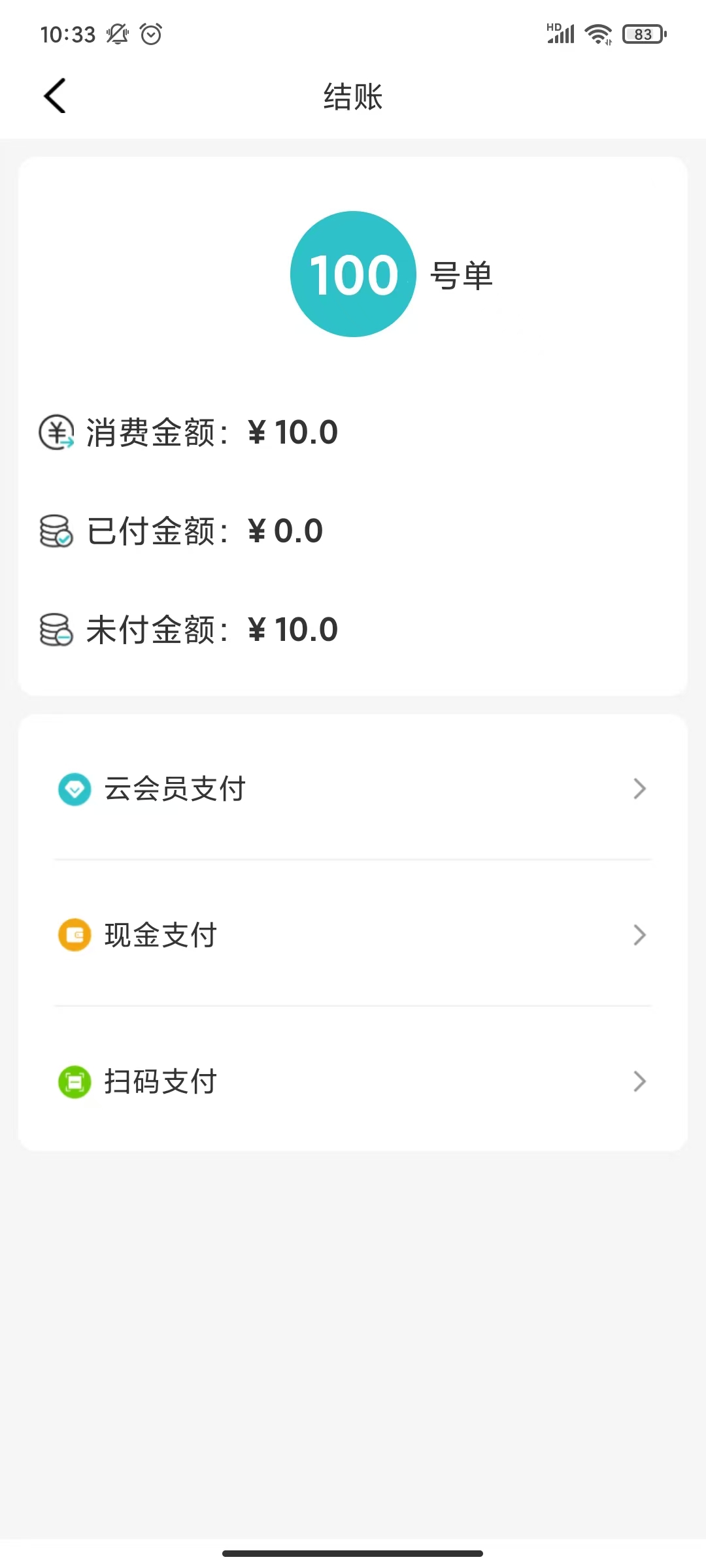Viewport: 706px width, 1568px height.
Task: Select 云会员支付 payment option
Action: coord(175,789)
